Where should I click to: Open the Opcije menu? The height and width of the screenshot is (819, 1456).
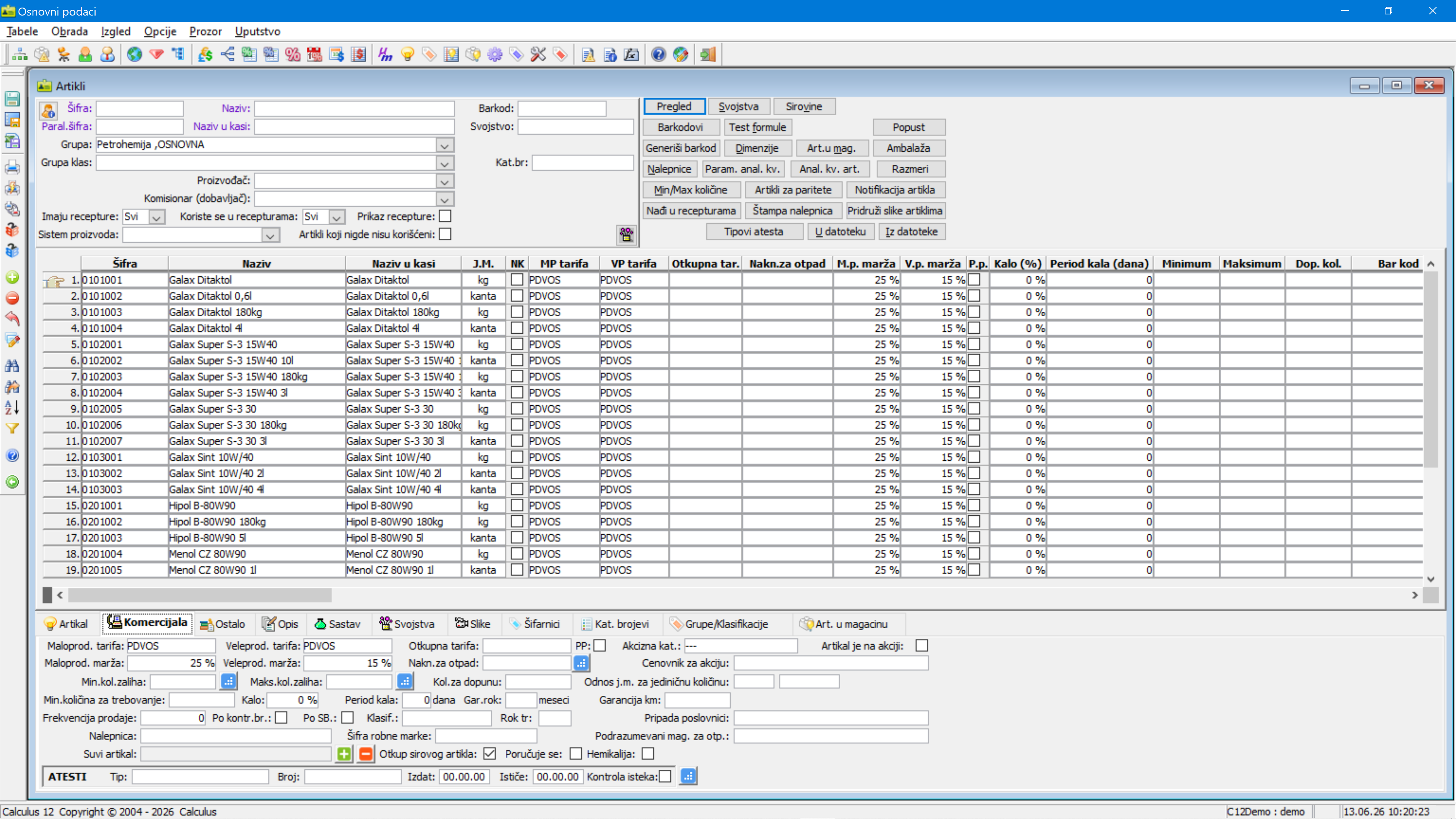tap(160, 31)
